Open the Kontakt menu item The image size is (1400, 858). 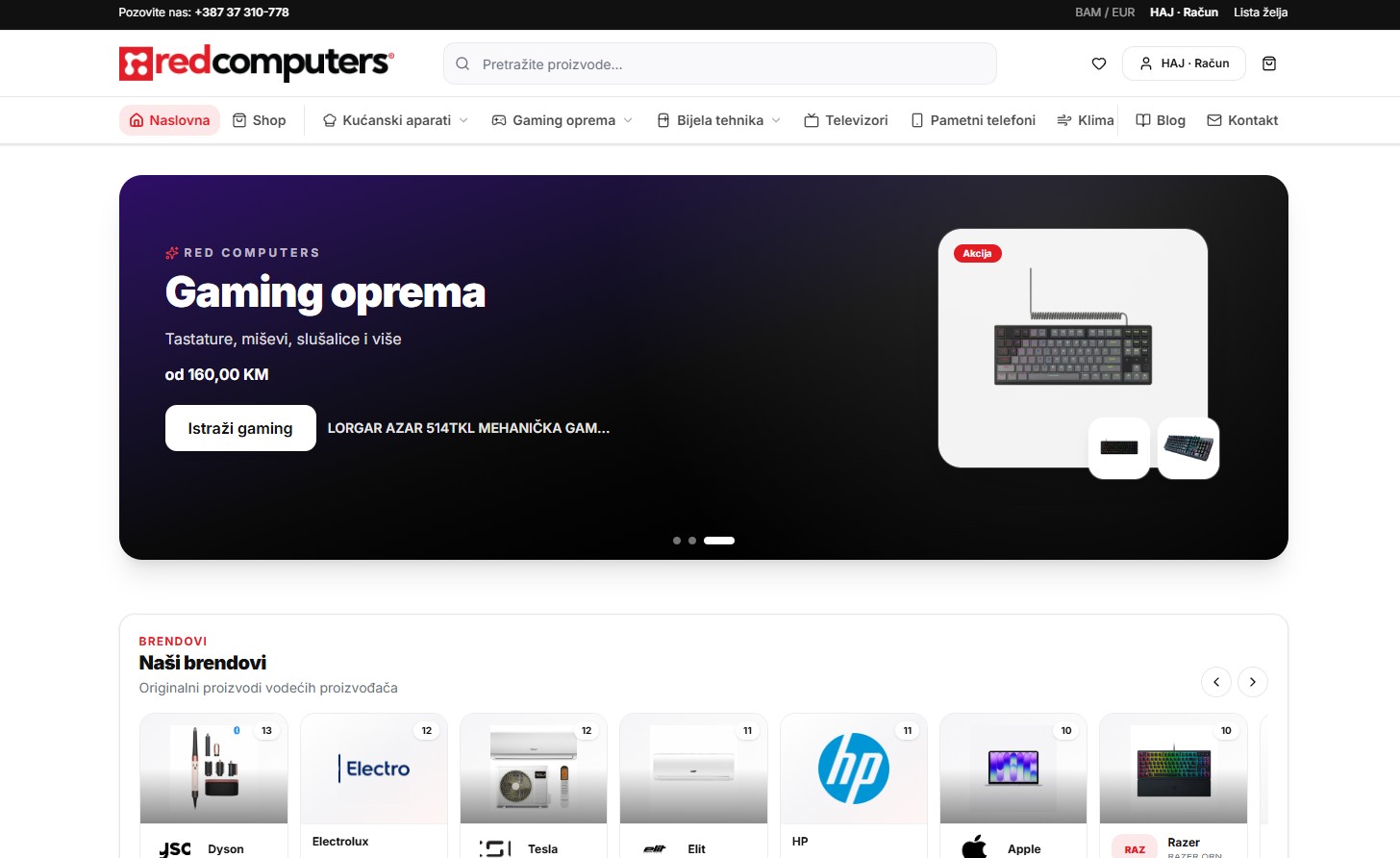(x=1242, y=120)
